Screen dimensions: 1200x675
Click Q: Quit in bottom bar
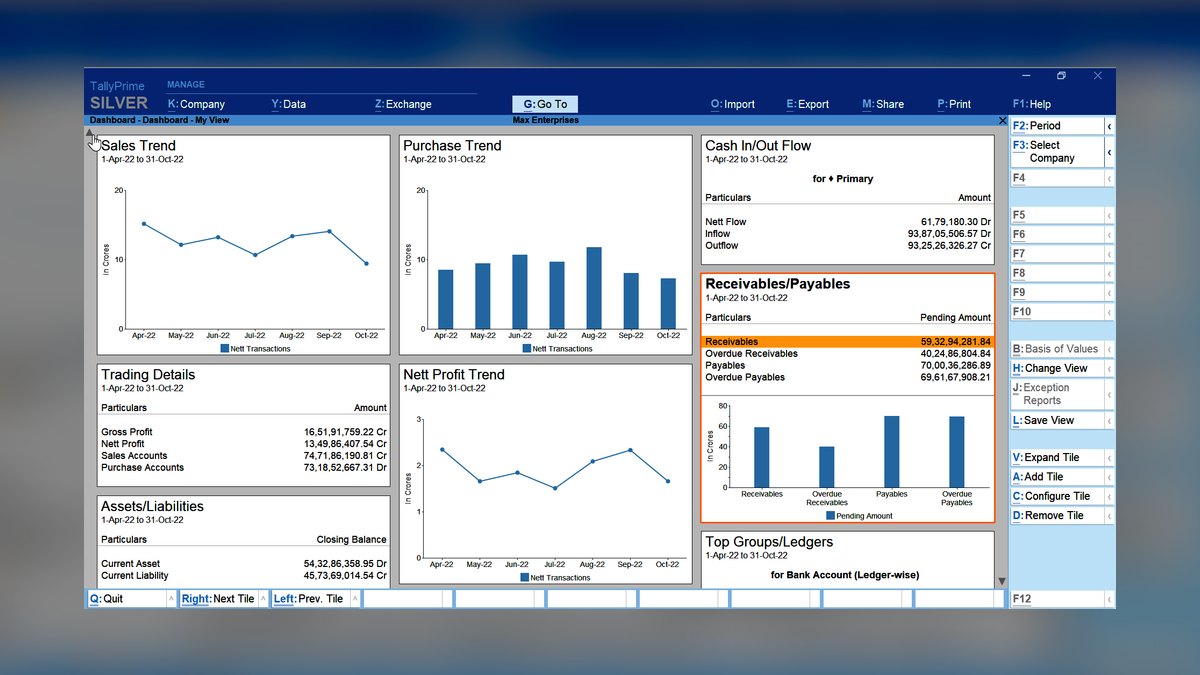(x=125, y=599)
